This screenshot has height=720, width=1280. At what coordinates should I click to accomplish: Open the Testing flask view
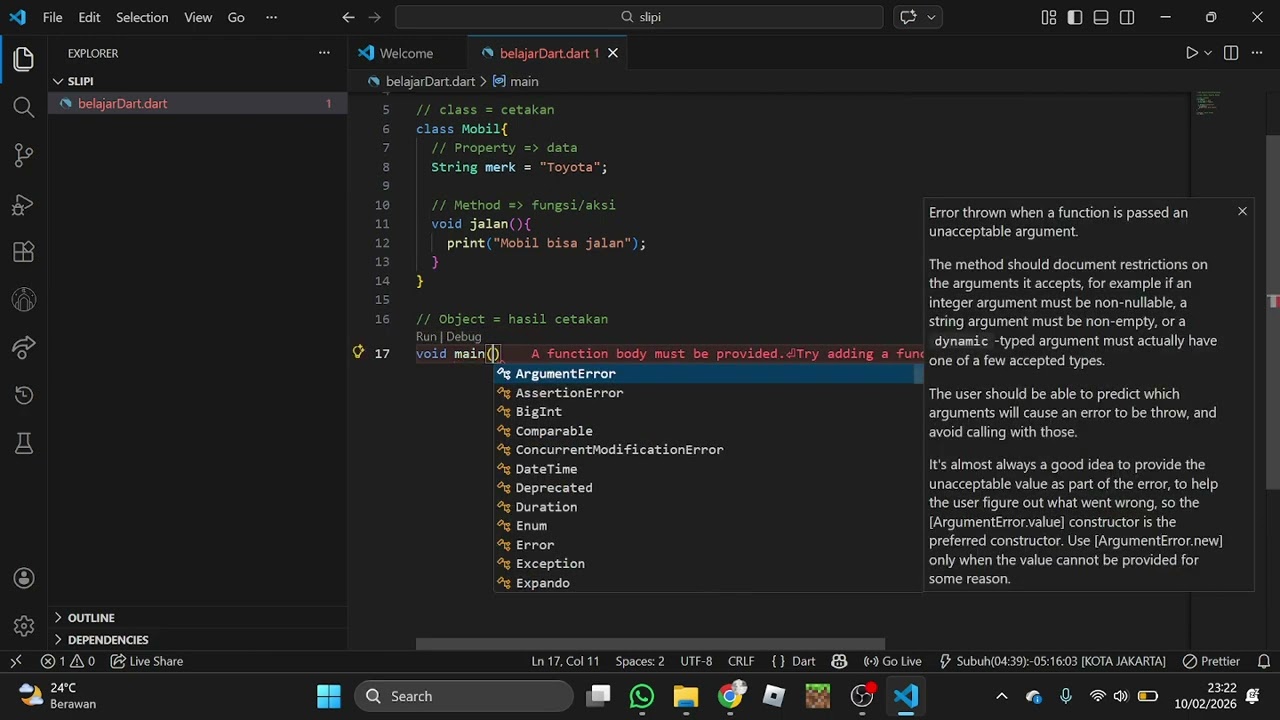(x=24, y=443)
